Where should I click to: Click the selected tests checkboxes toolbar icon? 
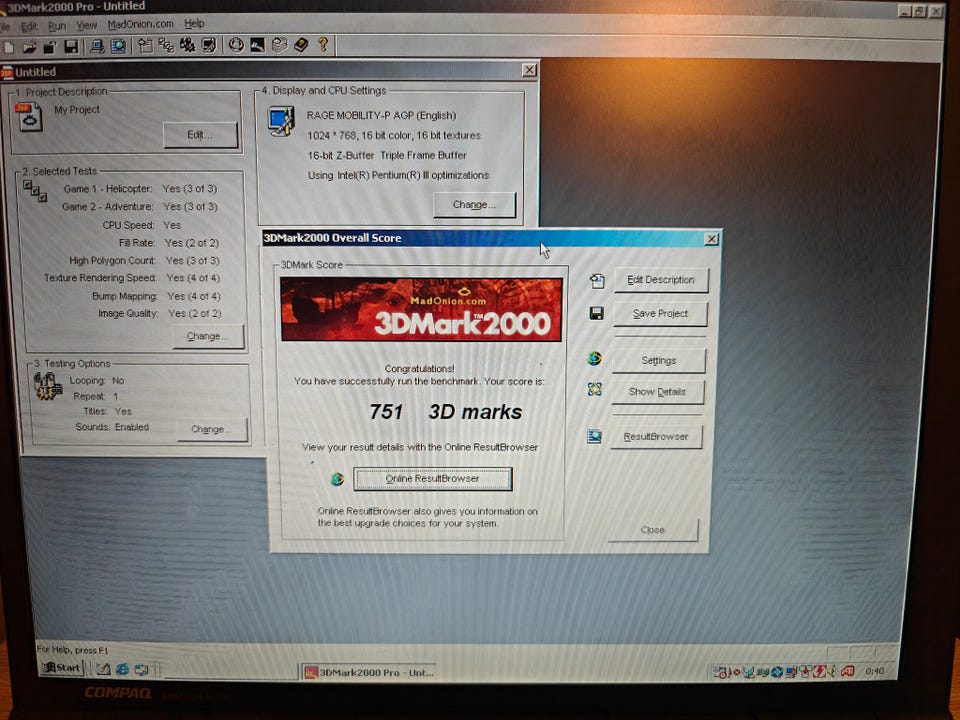(166, 46)
